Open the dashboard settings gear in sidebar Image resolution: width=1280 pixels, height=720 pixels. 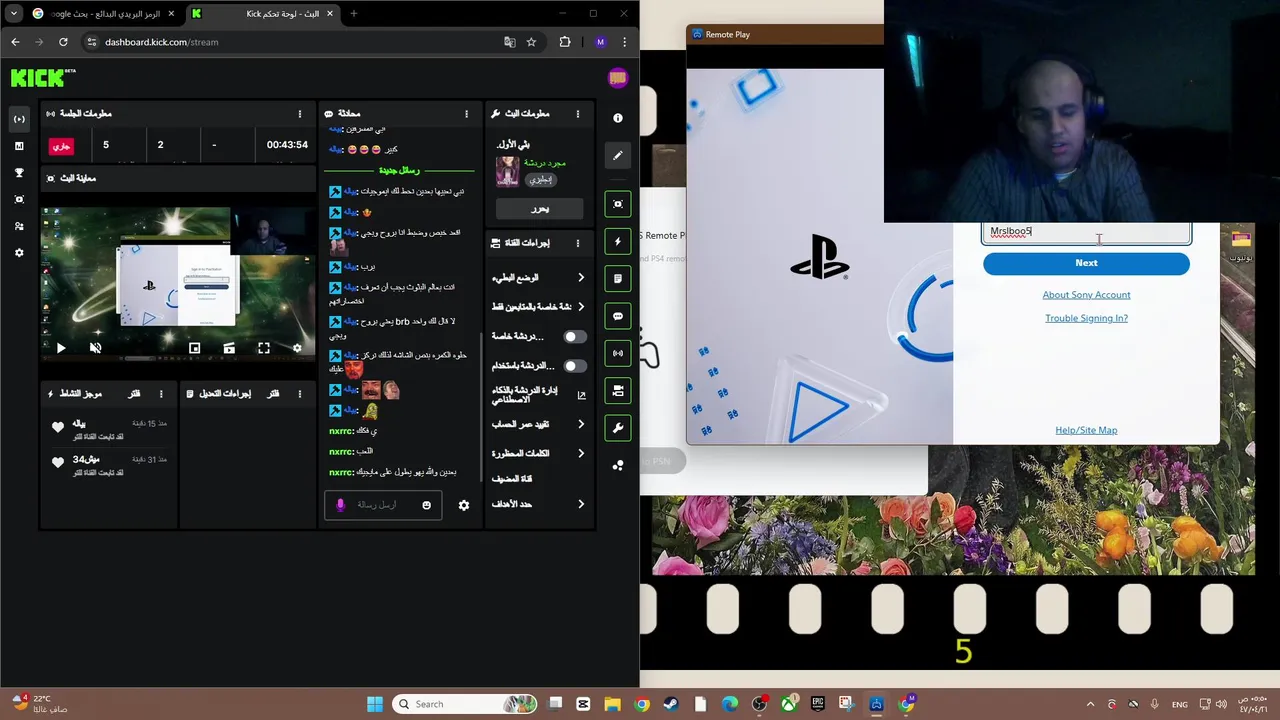[19, 253]
